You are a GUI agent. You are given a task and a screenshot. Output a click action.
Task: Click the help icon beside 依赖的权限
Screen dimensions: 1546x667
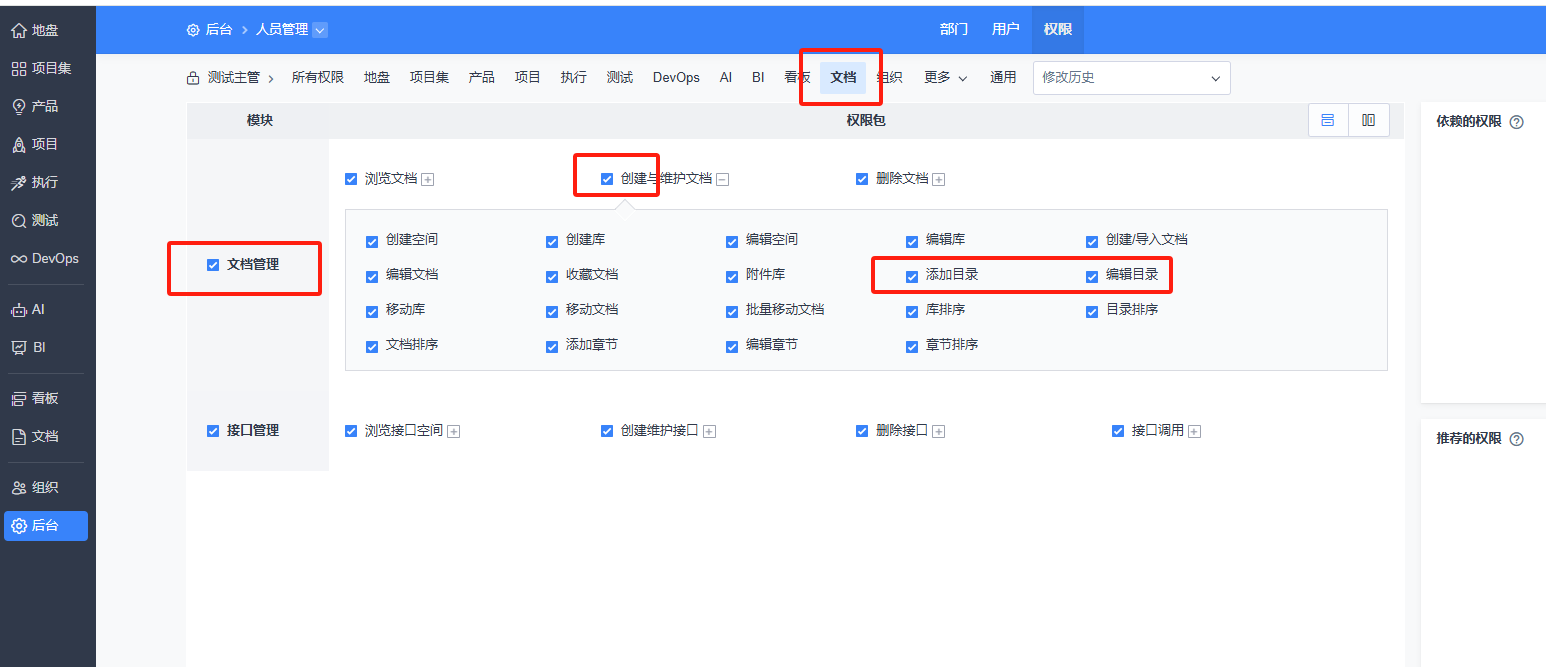click(x=1516, y=122)
